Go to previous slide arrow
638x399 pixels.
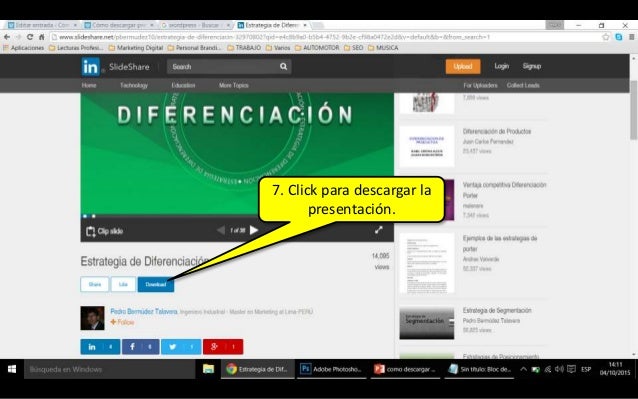[221, 230]
